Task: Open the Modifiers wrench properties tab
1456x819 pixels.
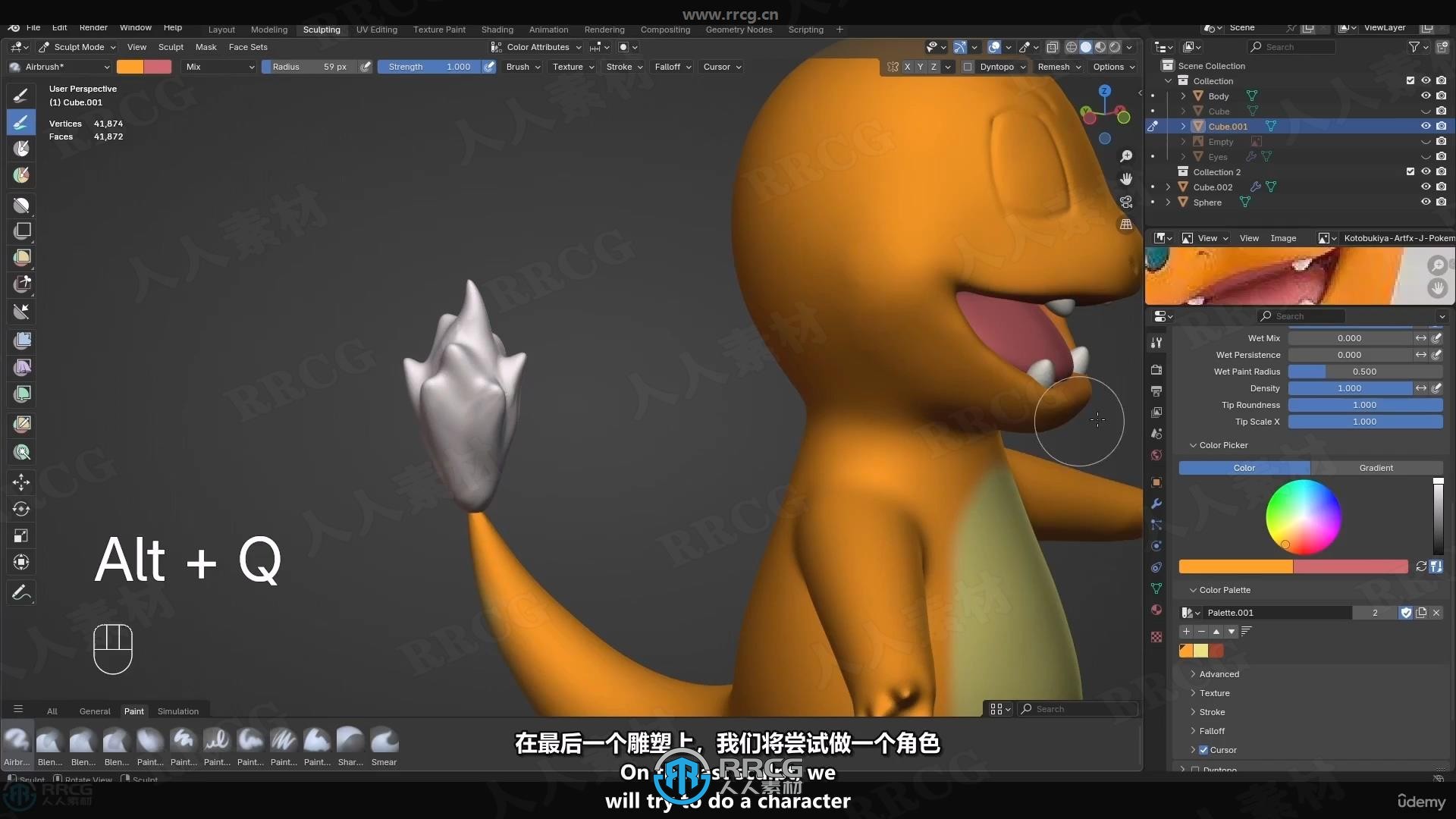Action: (x=1156, y=504)
